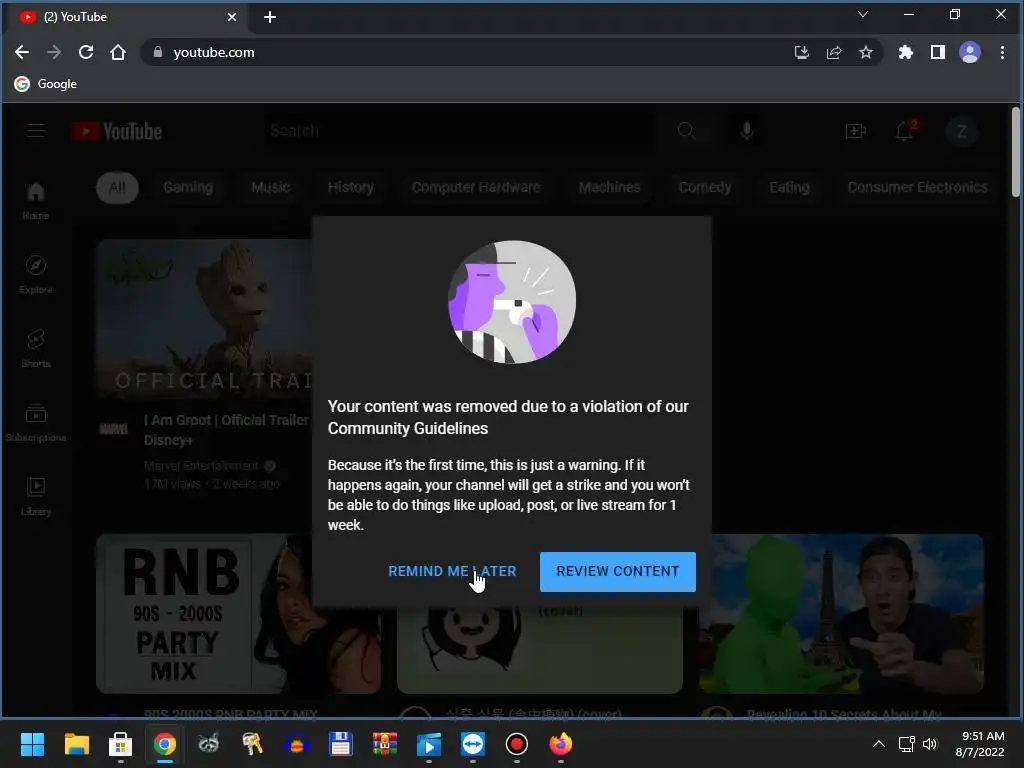The width and height of the screenshot is (1024, 768).
Task: Reload the YouTube page
Action: 86,52
